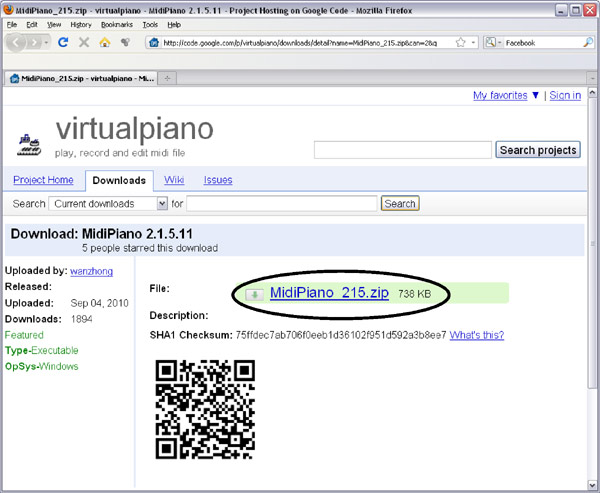Open the Wiki tab
This screenshot has height=493, width=600.
pyautogui.click(x=174, y=180)
